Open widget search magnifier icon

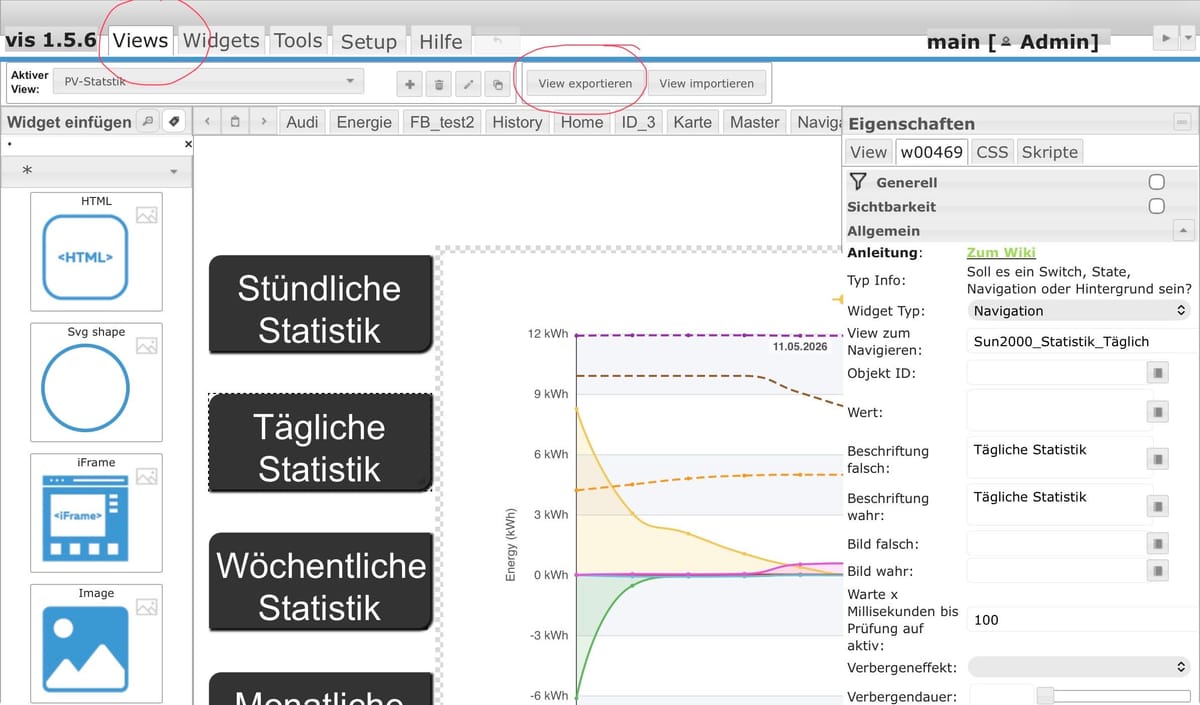147,121
